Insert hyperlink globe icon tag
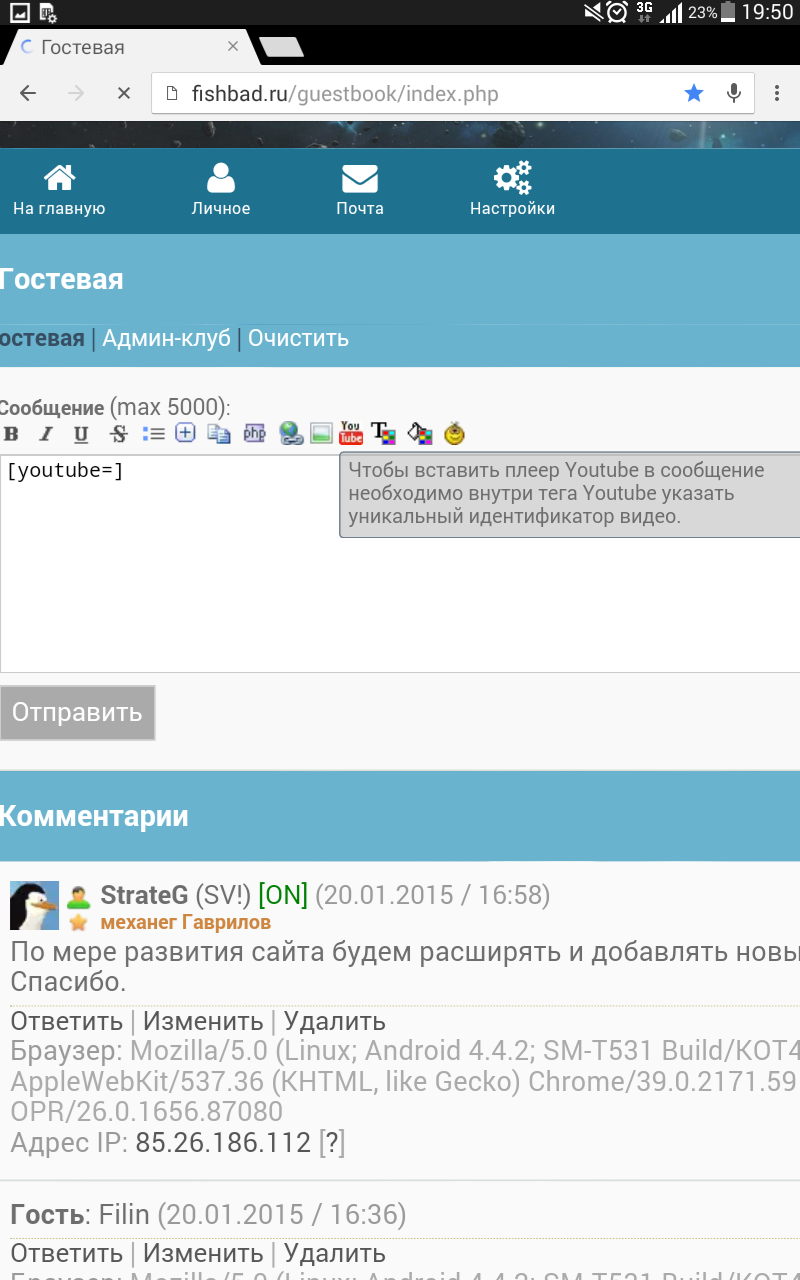The width and height of the screenshot is (800, 1280). (x=291, y=433)
